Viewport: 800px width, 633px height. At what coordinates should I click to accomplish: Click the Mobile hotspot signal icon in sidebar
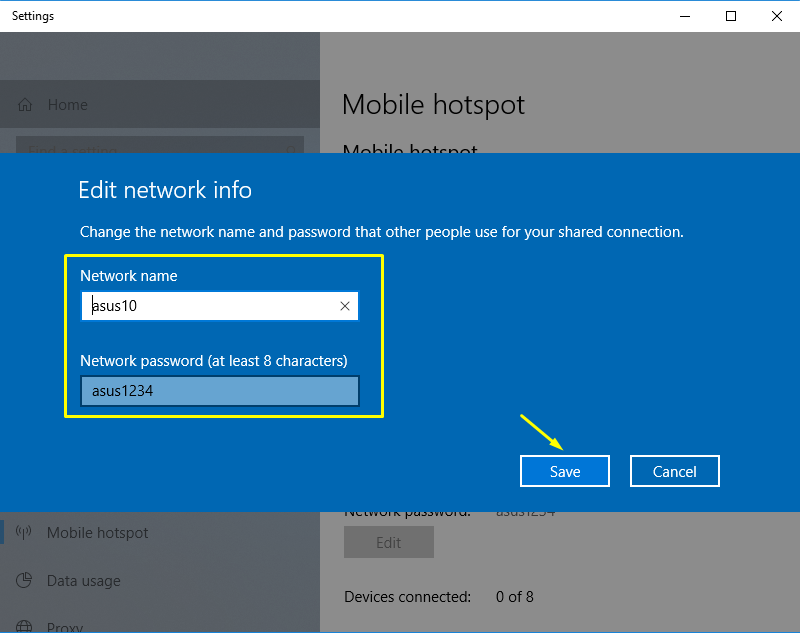23,533
